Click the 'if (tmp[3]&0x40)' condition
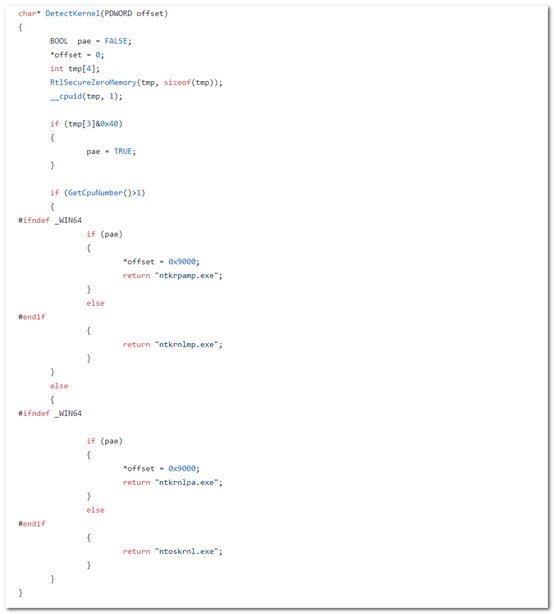Image resolution: width=554 pixels, height=614 pixels. coord(86,124)
